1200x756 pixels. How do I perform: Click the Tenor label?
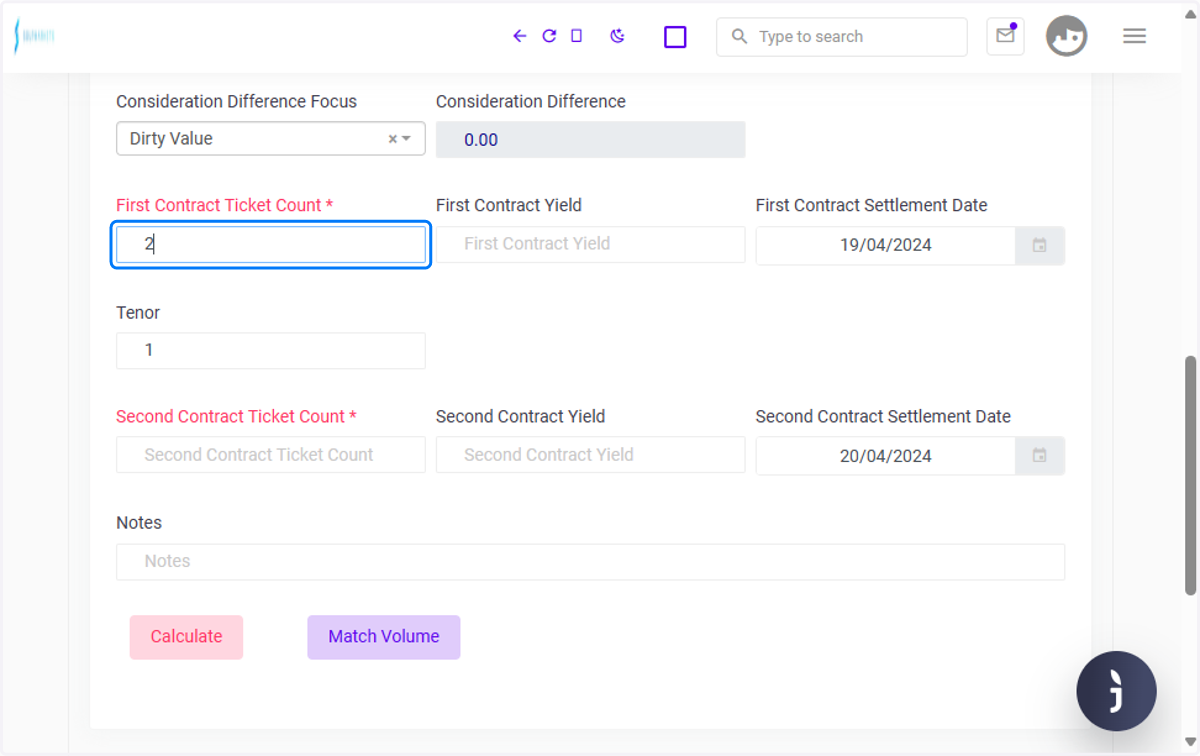pos(138,313)
